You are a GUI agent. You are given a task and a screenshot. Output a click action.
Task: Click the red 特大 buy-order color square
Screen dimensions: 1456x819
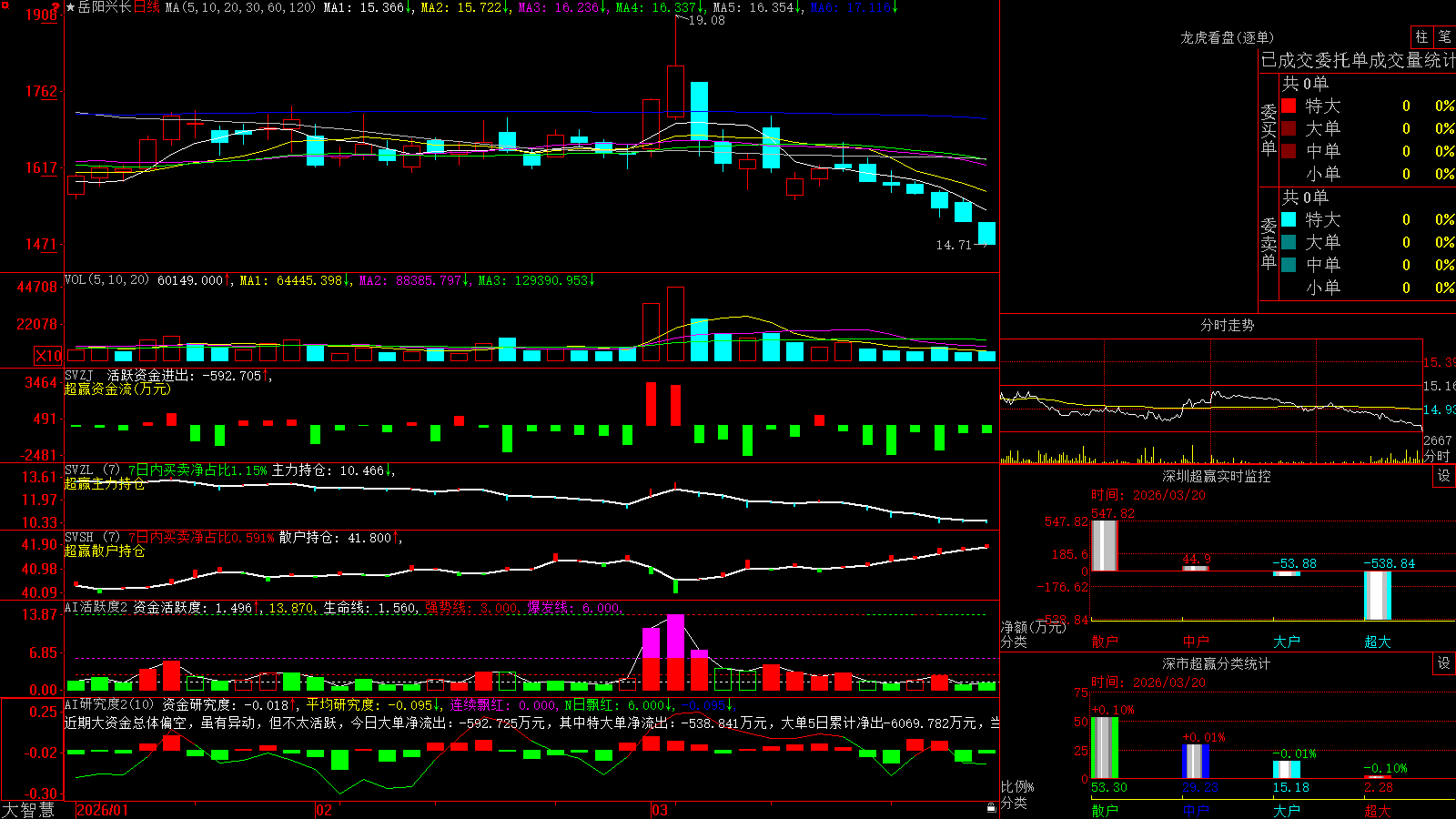[x=1289, y=106]
